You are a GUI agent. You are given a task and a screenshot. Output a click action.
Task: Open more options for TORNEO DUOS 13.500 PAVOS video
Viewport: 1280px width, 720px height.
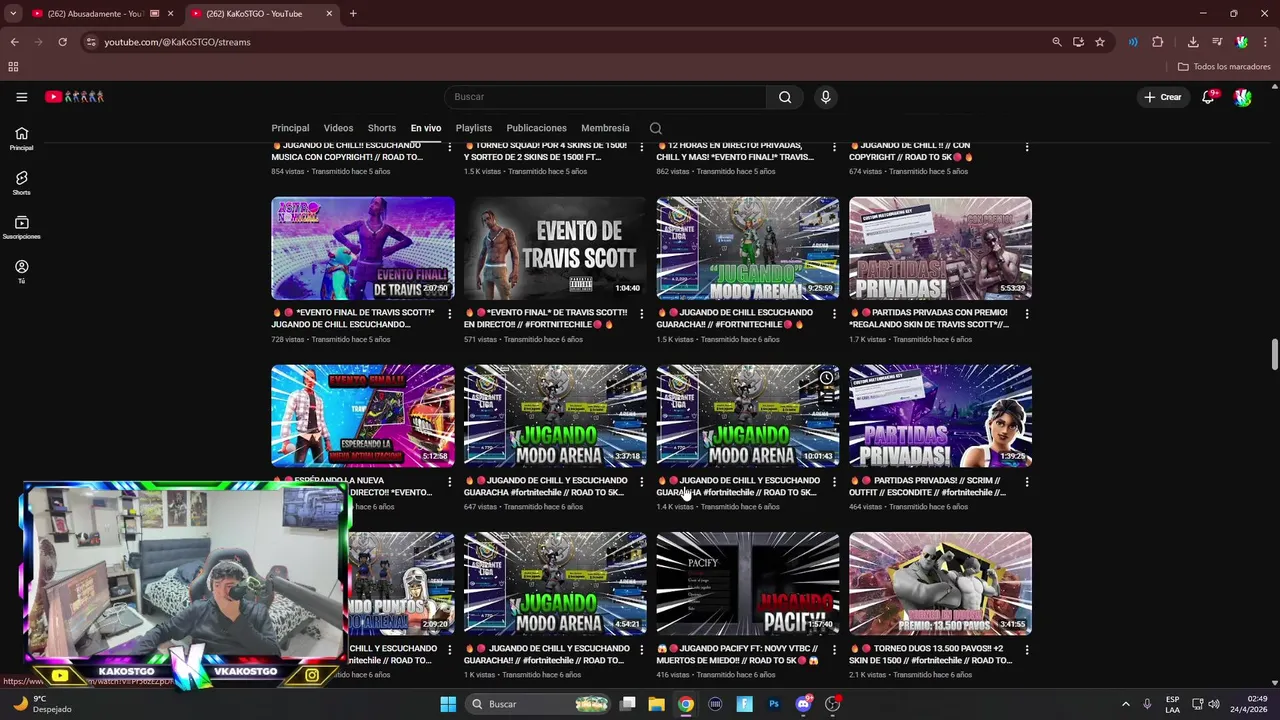coord(1027,650)
